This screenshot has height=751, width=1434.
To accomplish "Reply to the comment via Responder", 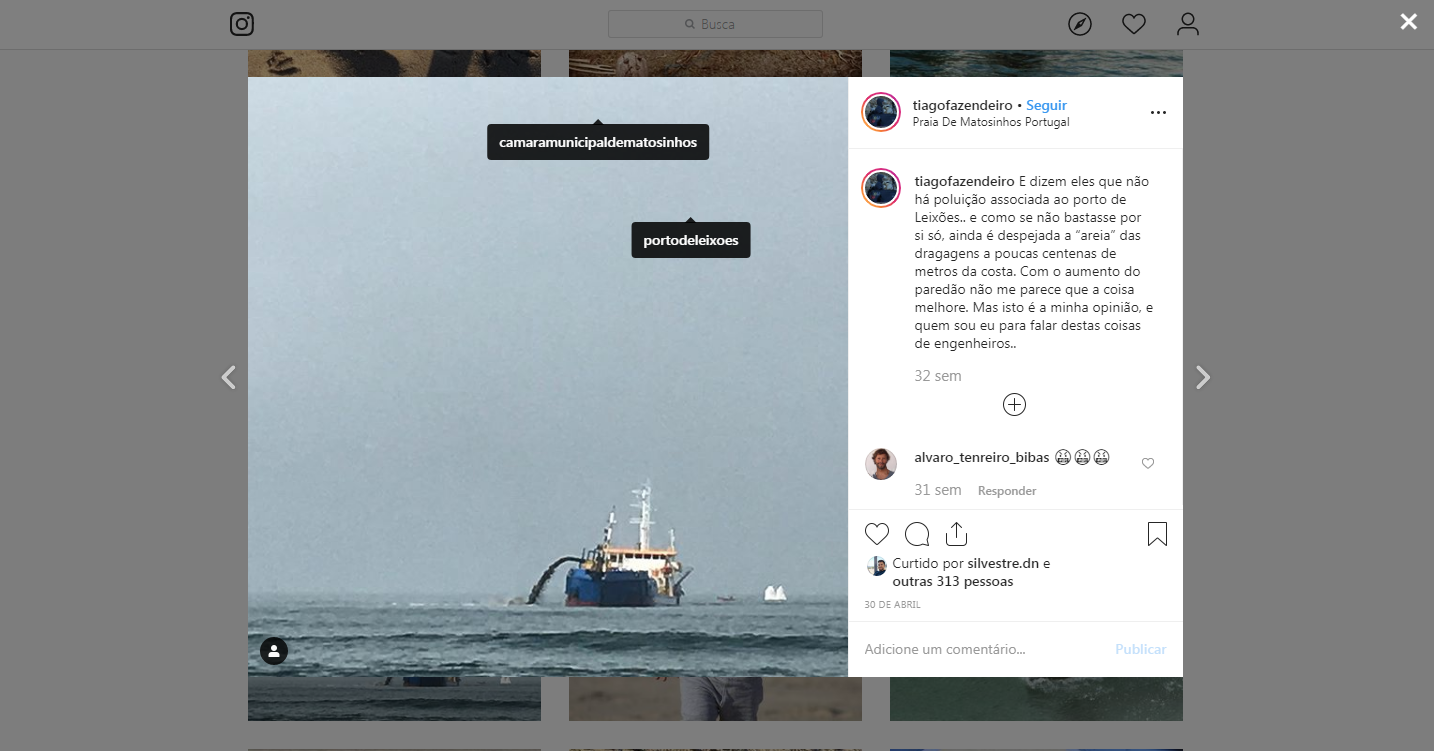I will [x=1007, y=491].
